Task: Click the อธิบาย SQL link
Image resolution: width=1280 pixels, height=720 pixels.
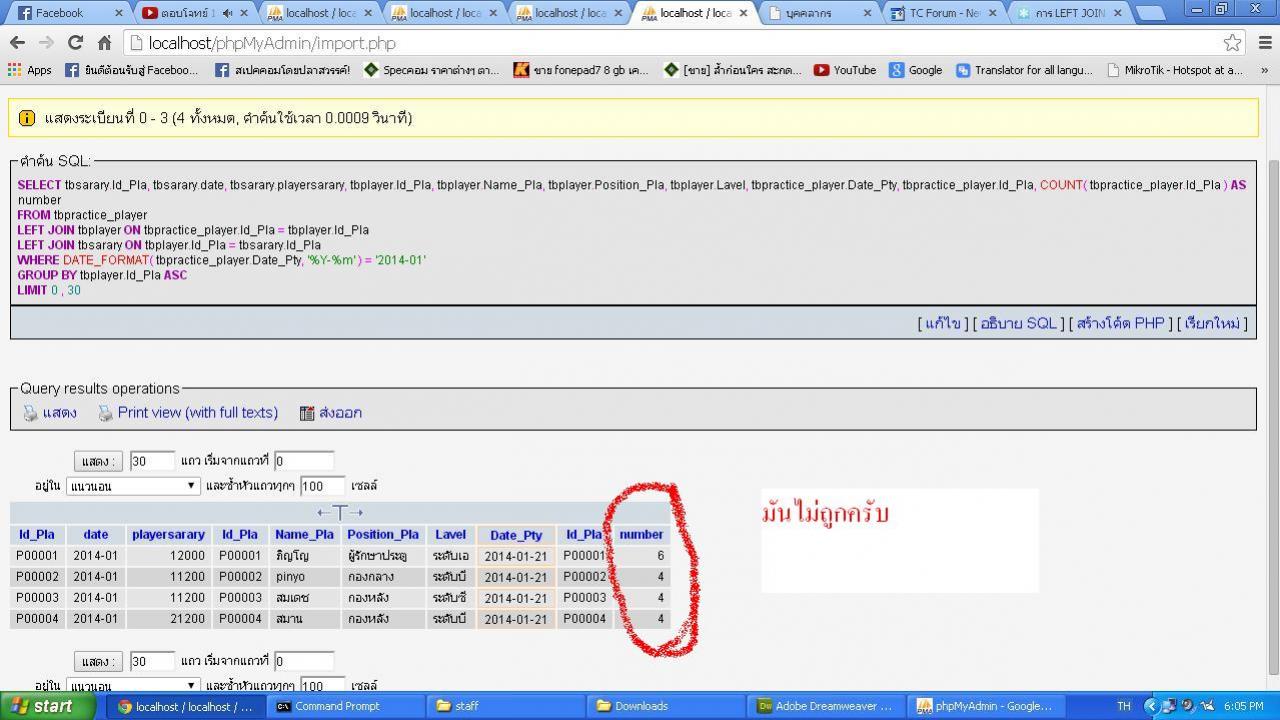Action: click(1018, 323)
